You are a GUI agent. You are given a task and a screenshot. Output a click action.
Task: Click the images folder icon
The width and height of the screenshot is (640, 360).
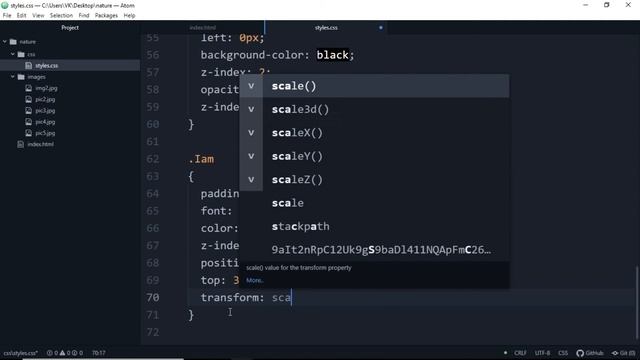tap(21, 77)
